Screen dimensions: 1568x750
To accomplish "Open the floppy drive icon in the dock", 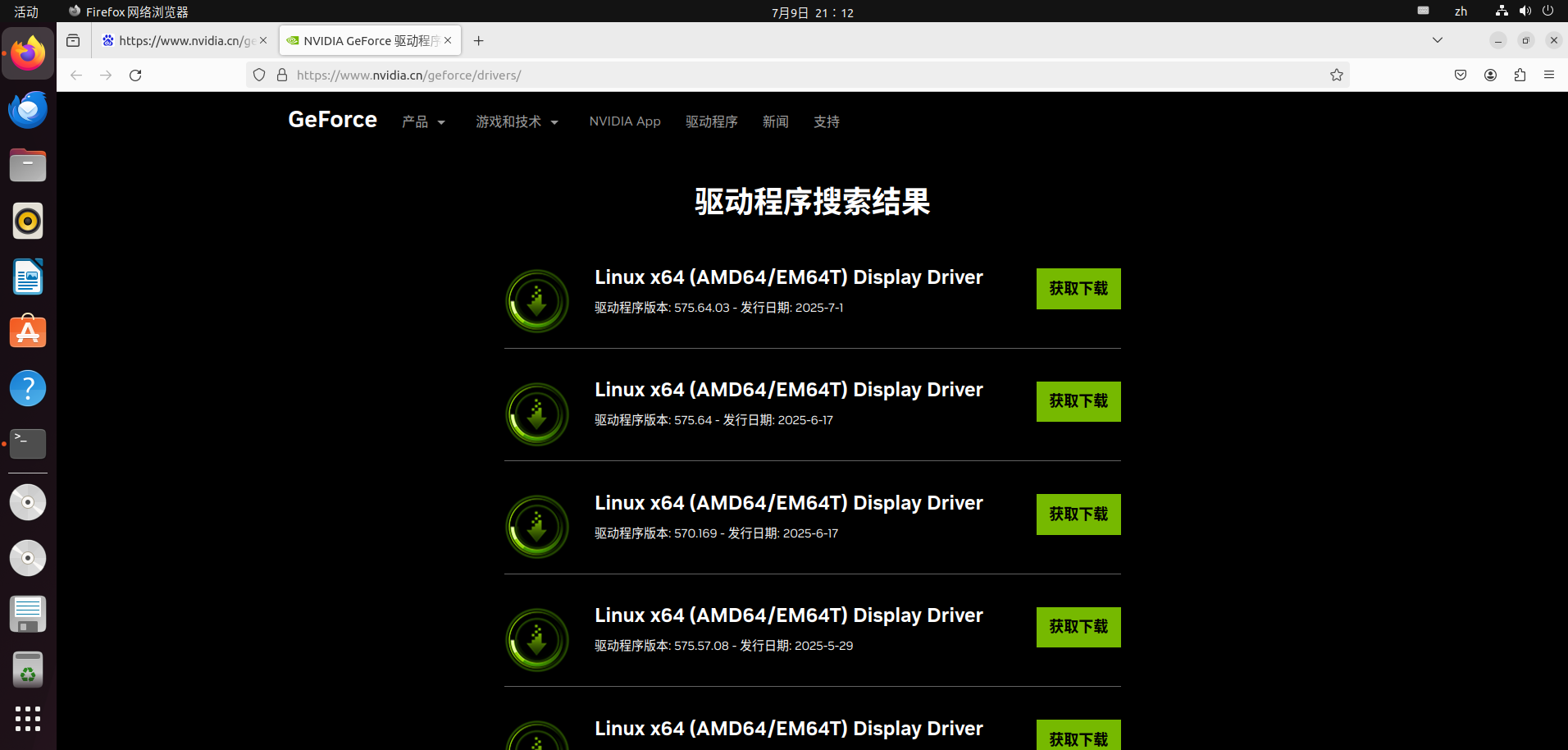I will click(x=28, y=614).
